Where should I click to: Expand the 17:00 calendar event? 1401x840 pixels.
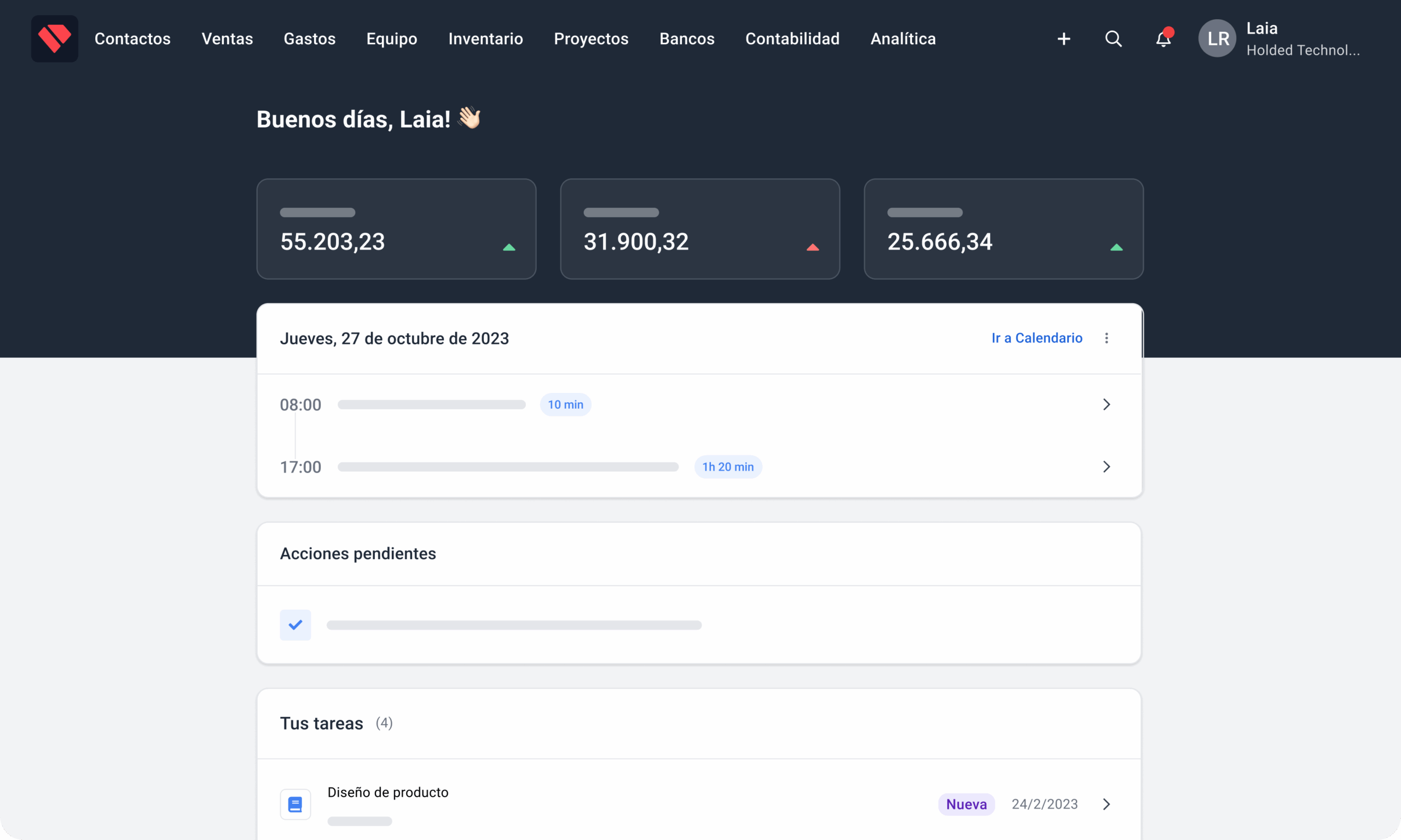click(1106, 466)
